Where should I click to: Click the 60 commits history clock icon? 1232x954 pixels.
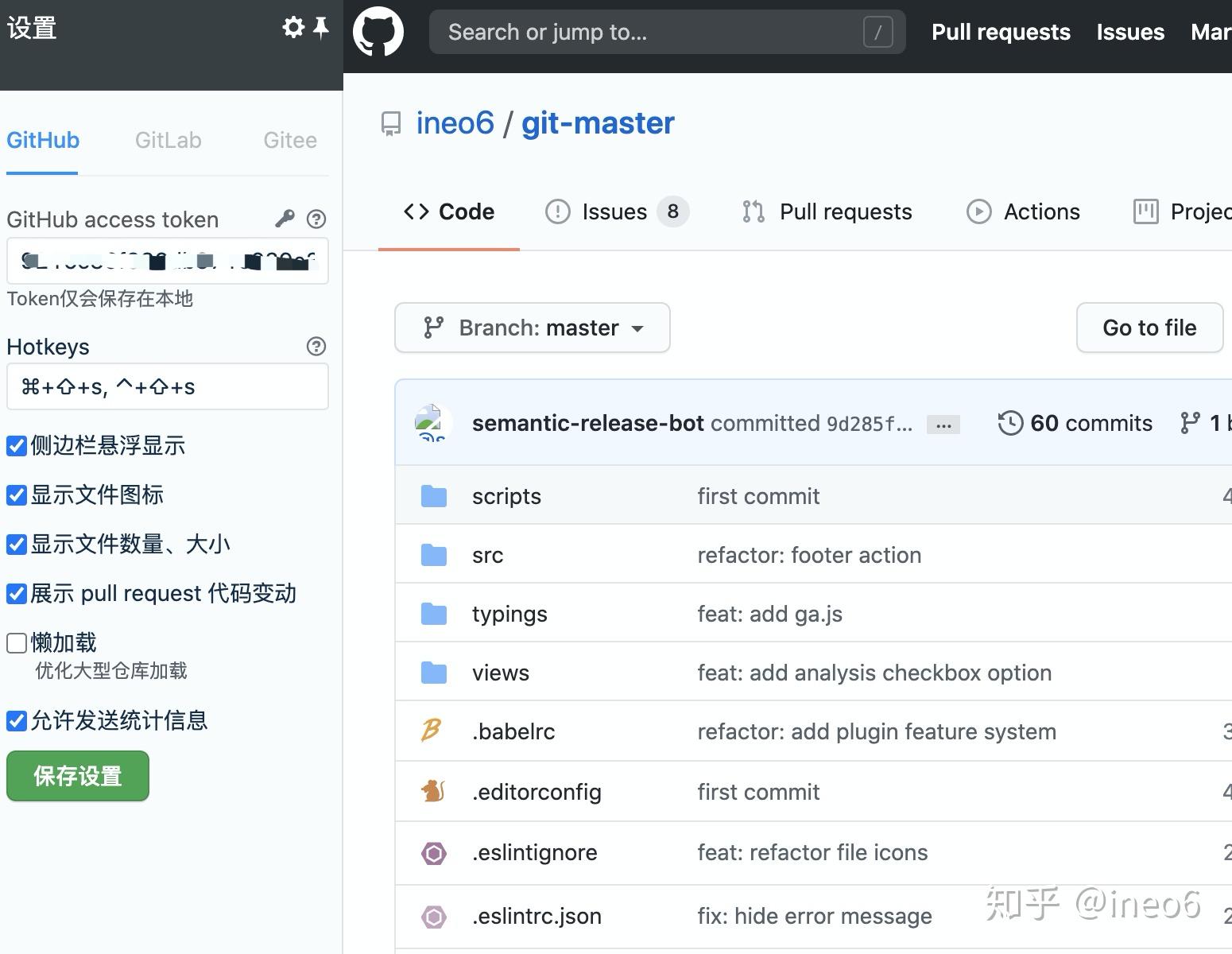(x=1009, y=423)
